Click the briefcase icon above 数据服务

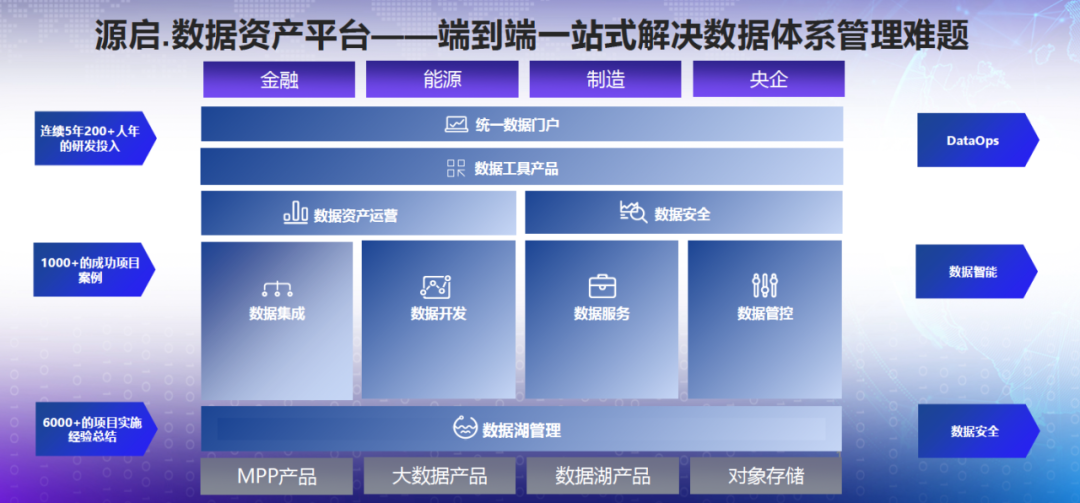pyautogui.click(x=602, y=286)
